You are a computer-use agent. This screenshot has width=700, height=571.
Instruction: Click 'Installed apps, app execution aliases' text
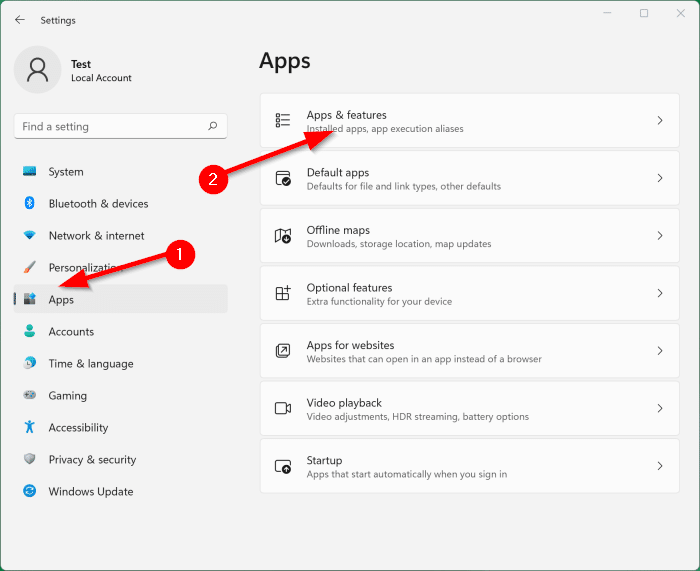coord(385,129)
